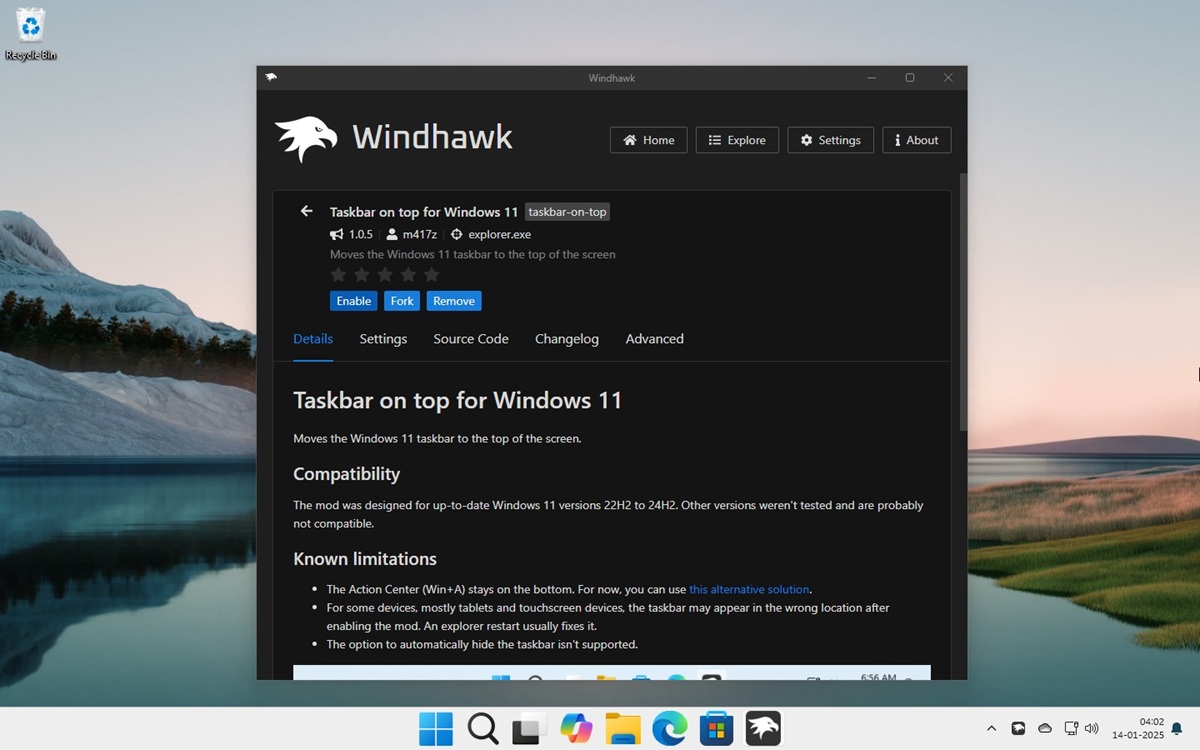1200x750 pixels.
Task: Expand hidden icons in the system tray
Action: coord(990,728)
